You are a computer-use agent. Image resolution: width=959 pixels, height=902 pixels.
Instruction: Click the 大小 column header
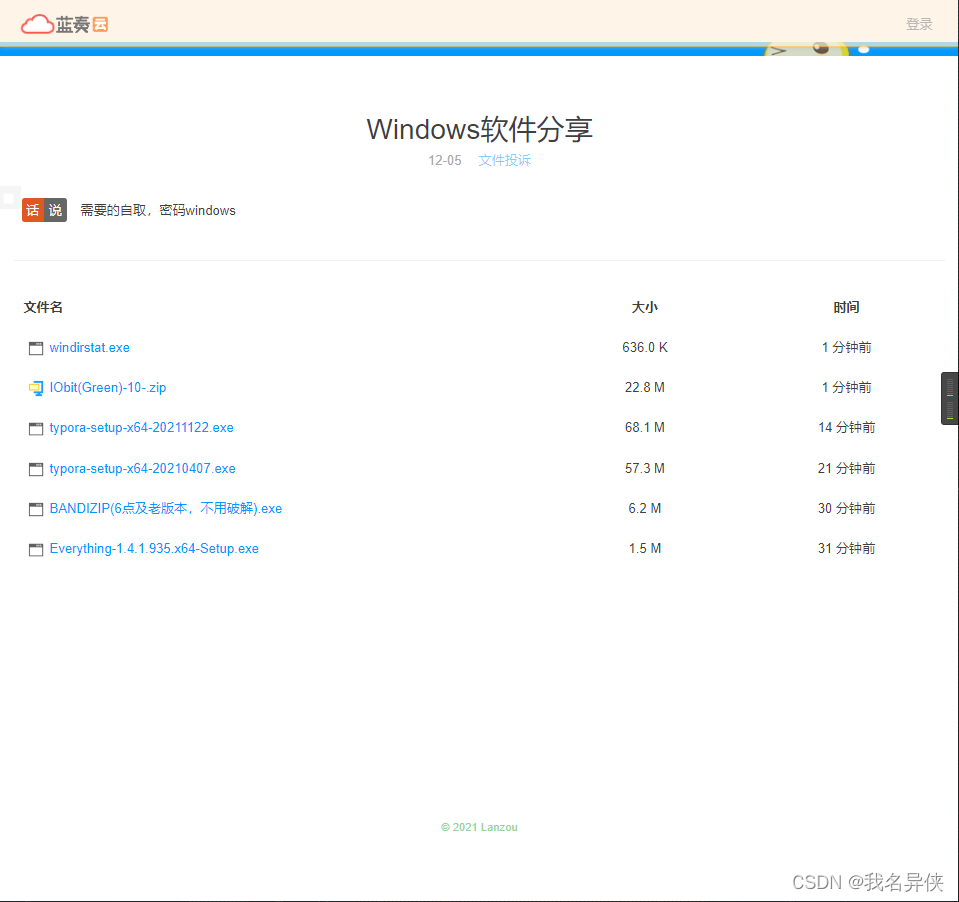(645, 307)
